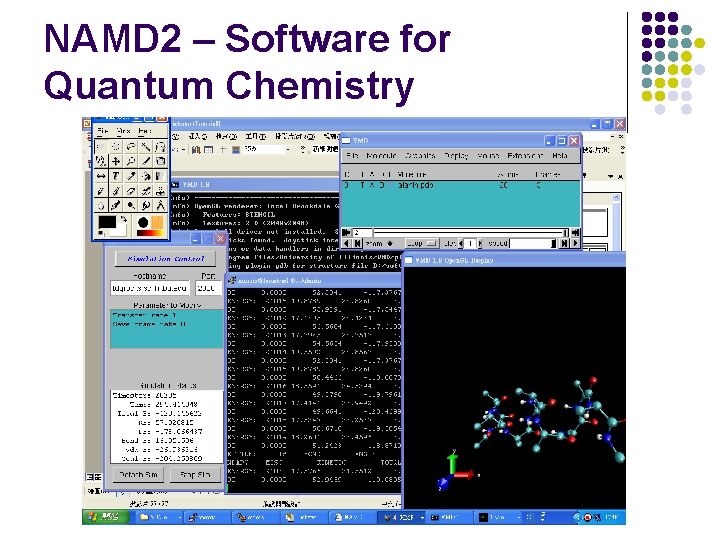
Task: Click the Stop Sim button
Action: 195,474
